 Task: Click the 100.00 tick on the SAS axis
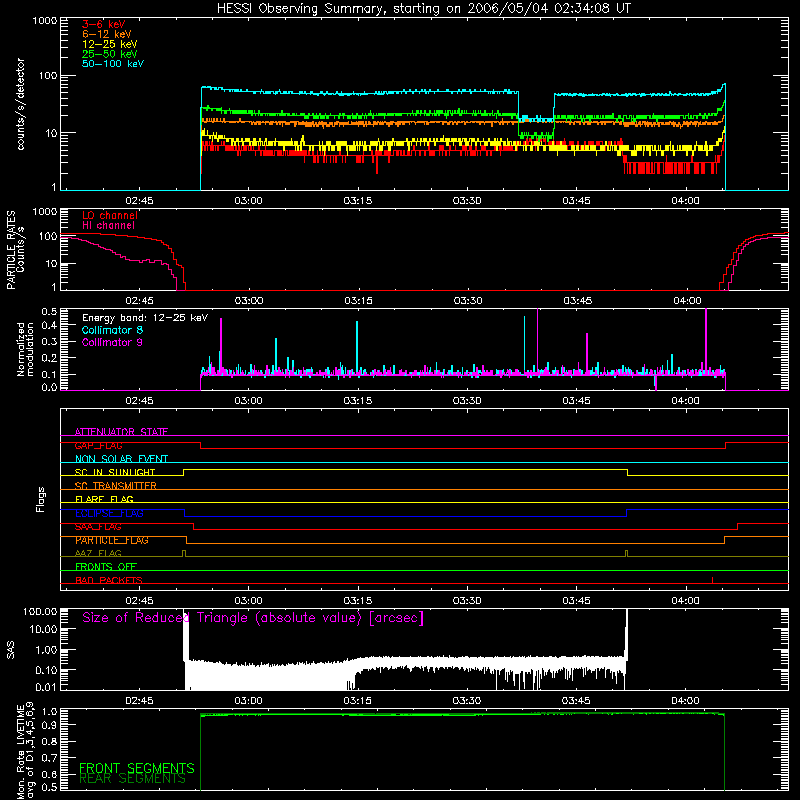(40, 611)
